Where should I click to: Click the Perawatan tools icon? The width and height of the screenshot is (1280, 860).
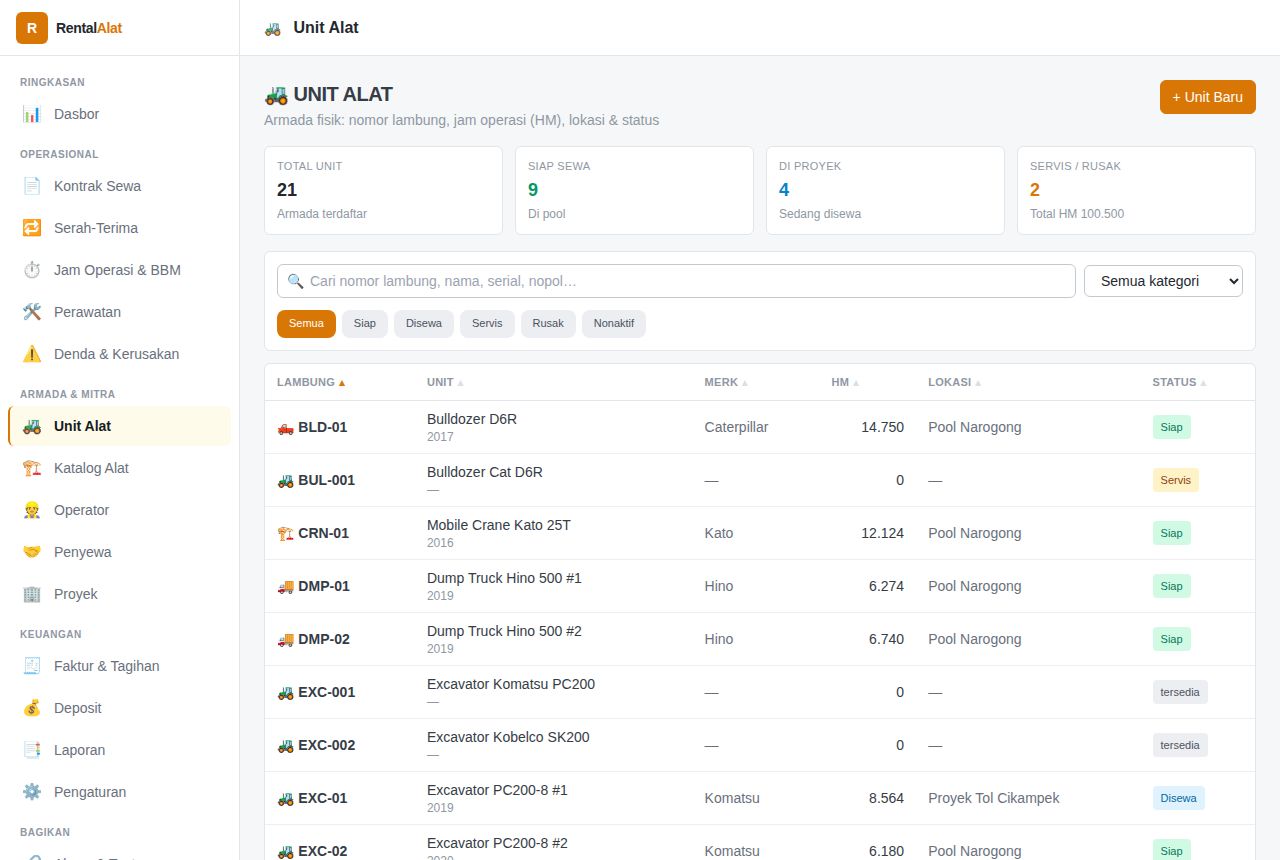[32, 312]
